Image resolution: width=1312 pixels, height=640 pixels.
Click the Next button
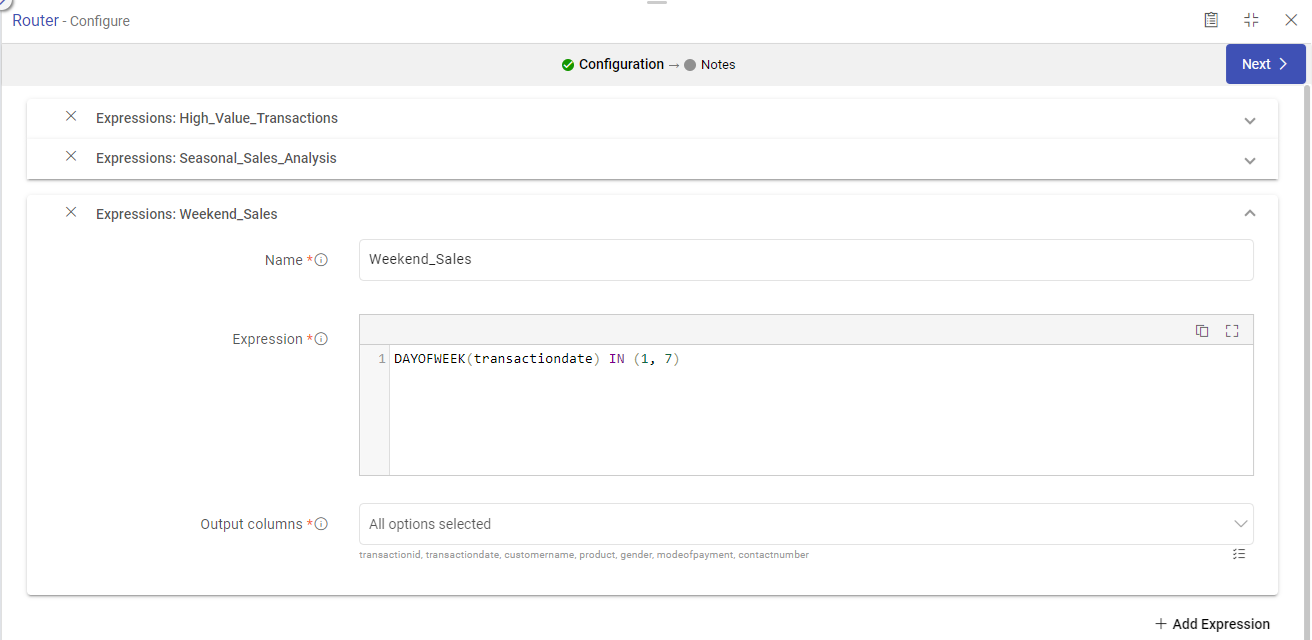[1265, 64]
